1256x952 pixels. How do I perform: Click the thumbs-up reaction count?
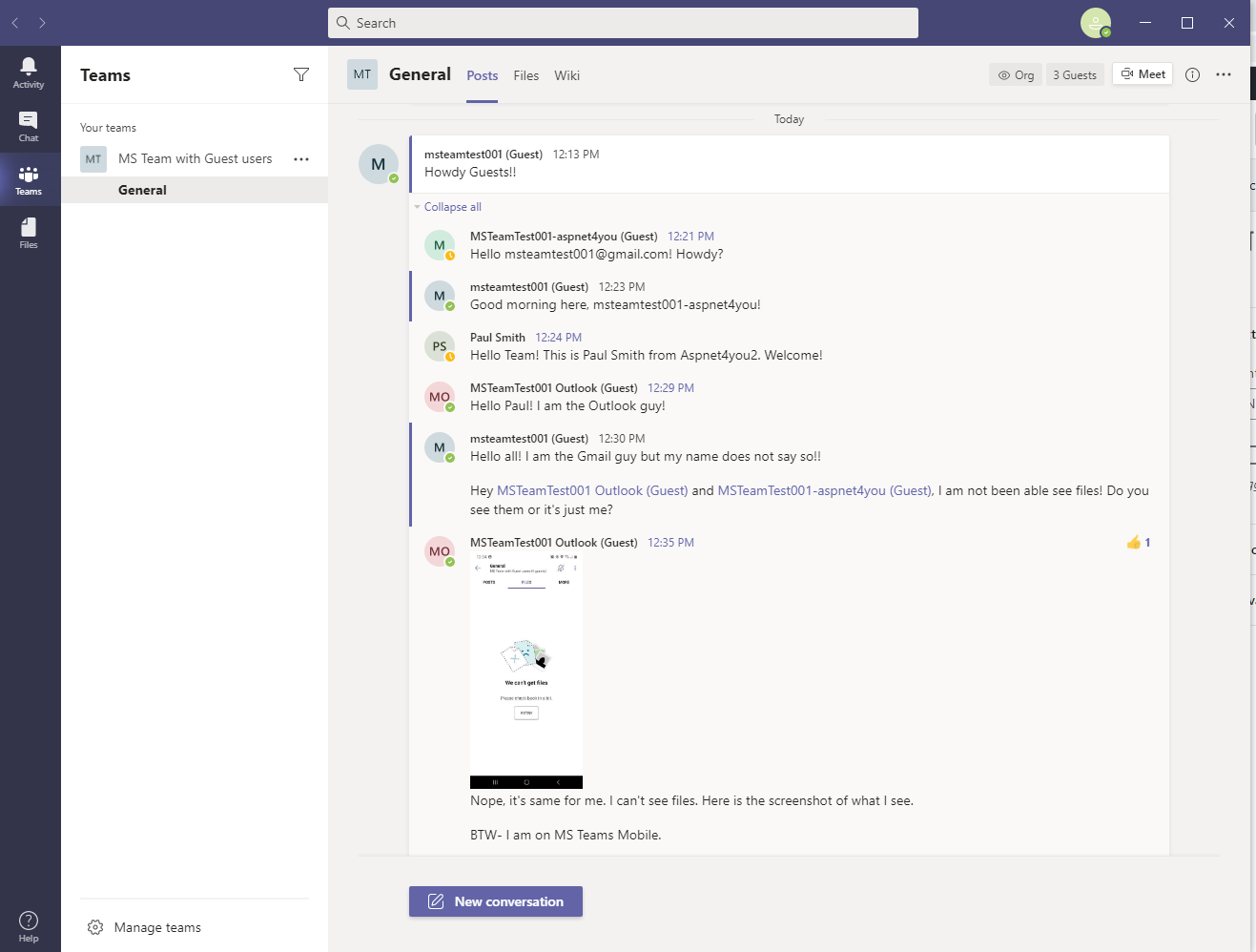click(x=1139, y=543)
